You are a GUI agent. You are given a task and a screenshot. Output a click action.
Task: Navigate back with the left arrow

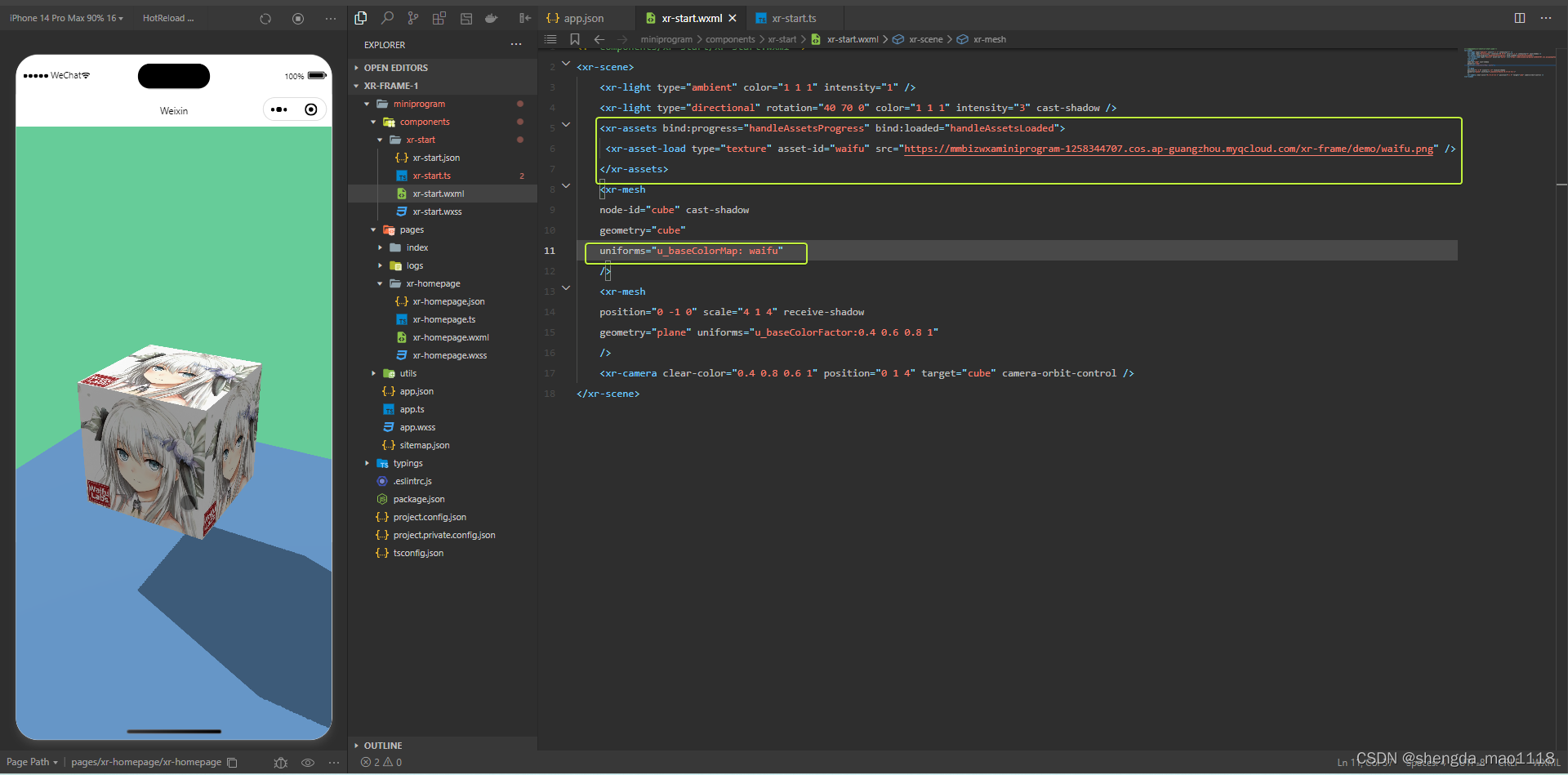[599, 39]
